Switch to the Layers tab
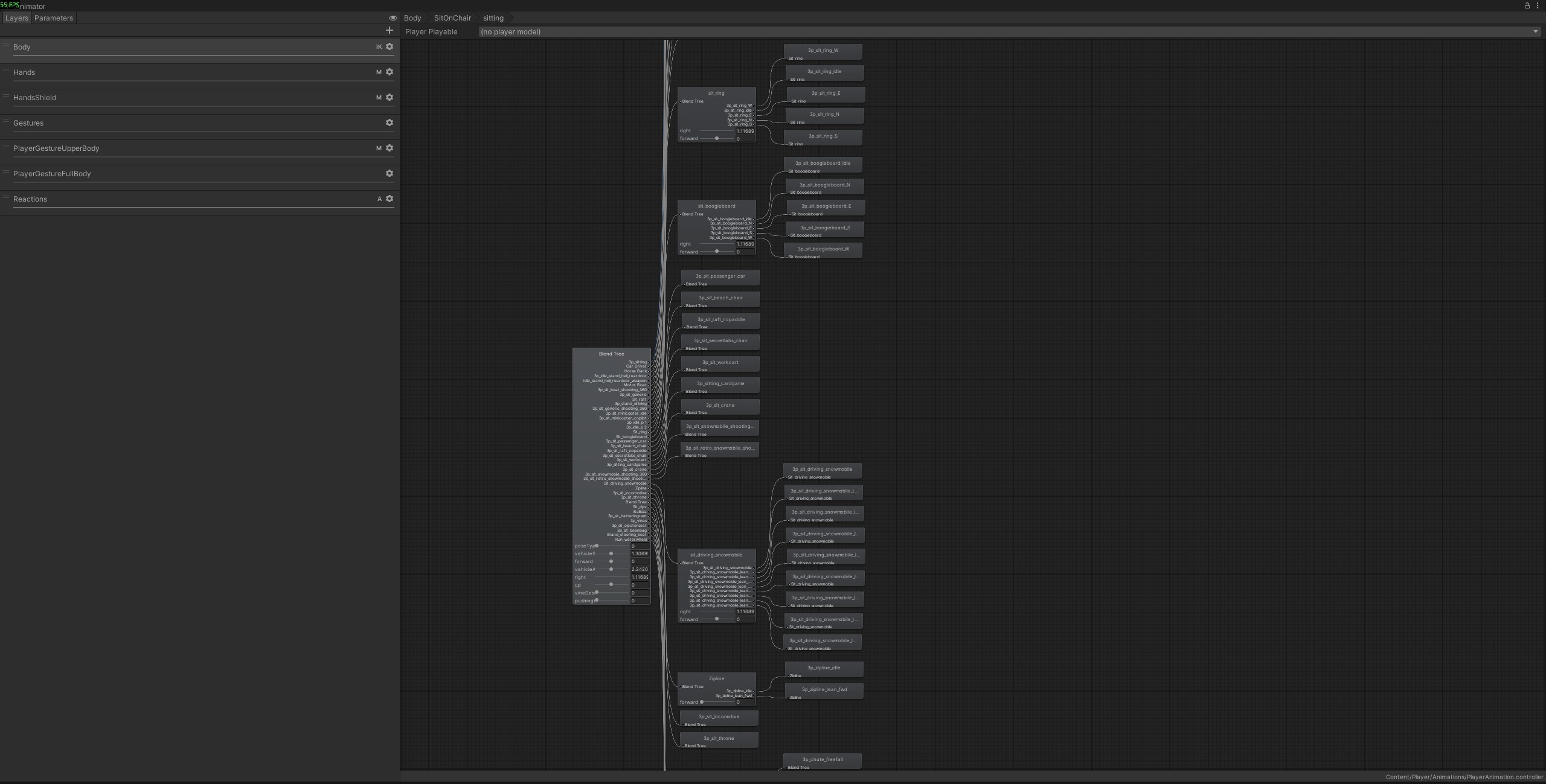Image resolution: width=1546 pixels, height=784 pixels. [x=17, y=18]
